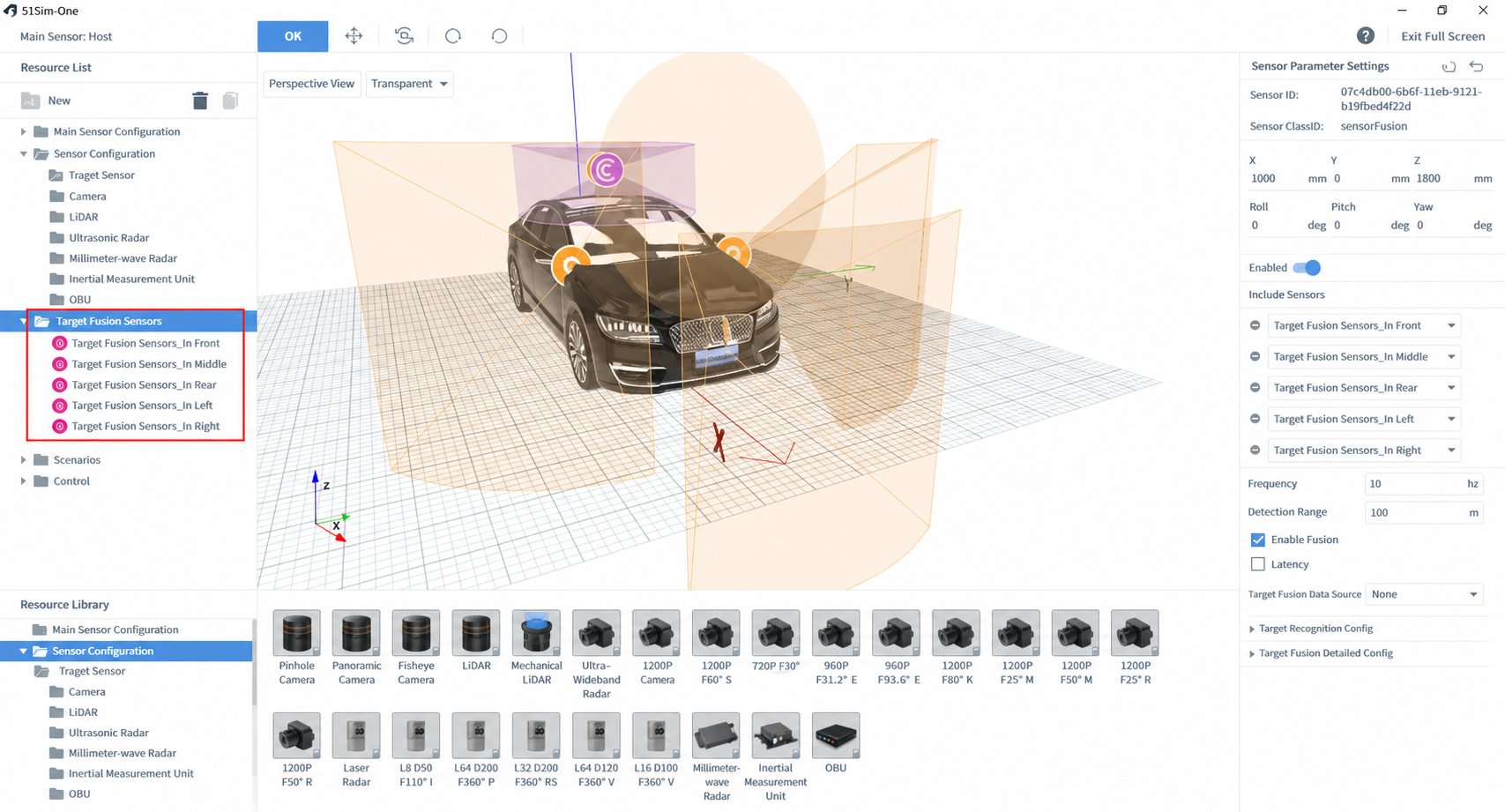Open the Target Fusion Data Source dropdown
The height and width of the screenshot is (812, 1505).
click(1424, 594)
